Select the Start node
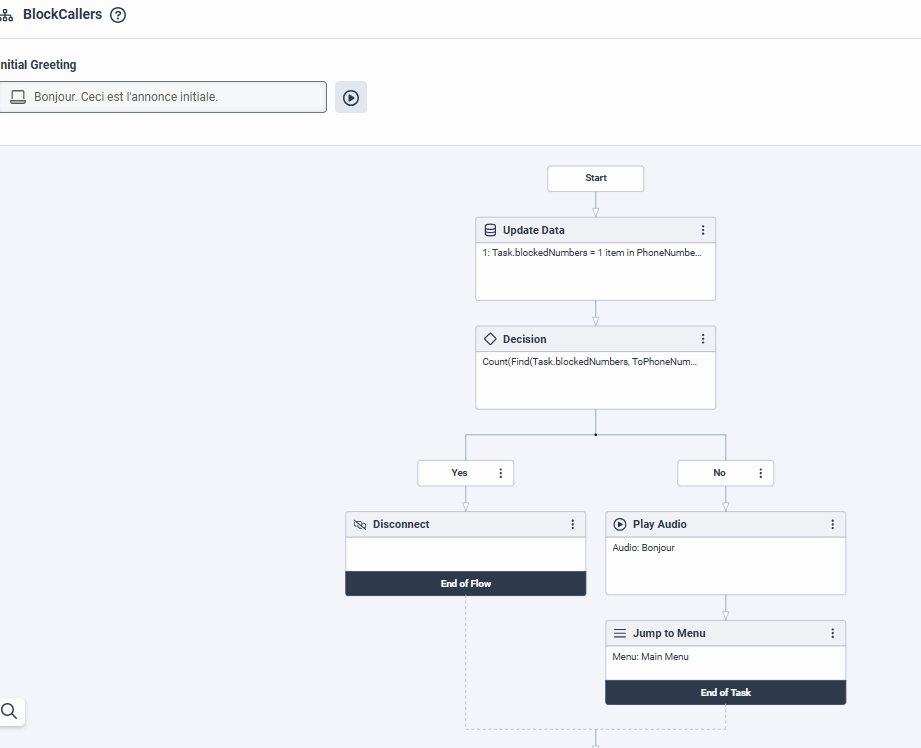The image size is (921, 748). tap(596, 178)
